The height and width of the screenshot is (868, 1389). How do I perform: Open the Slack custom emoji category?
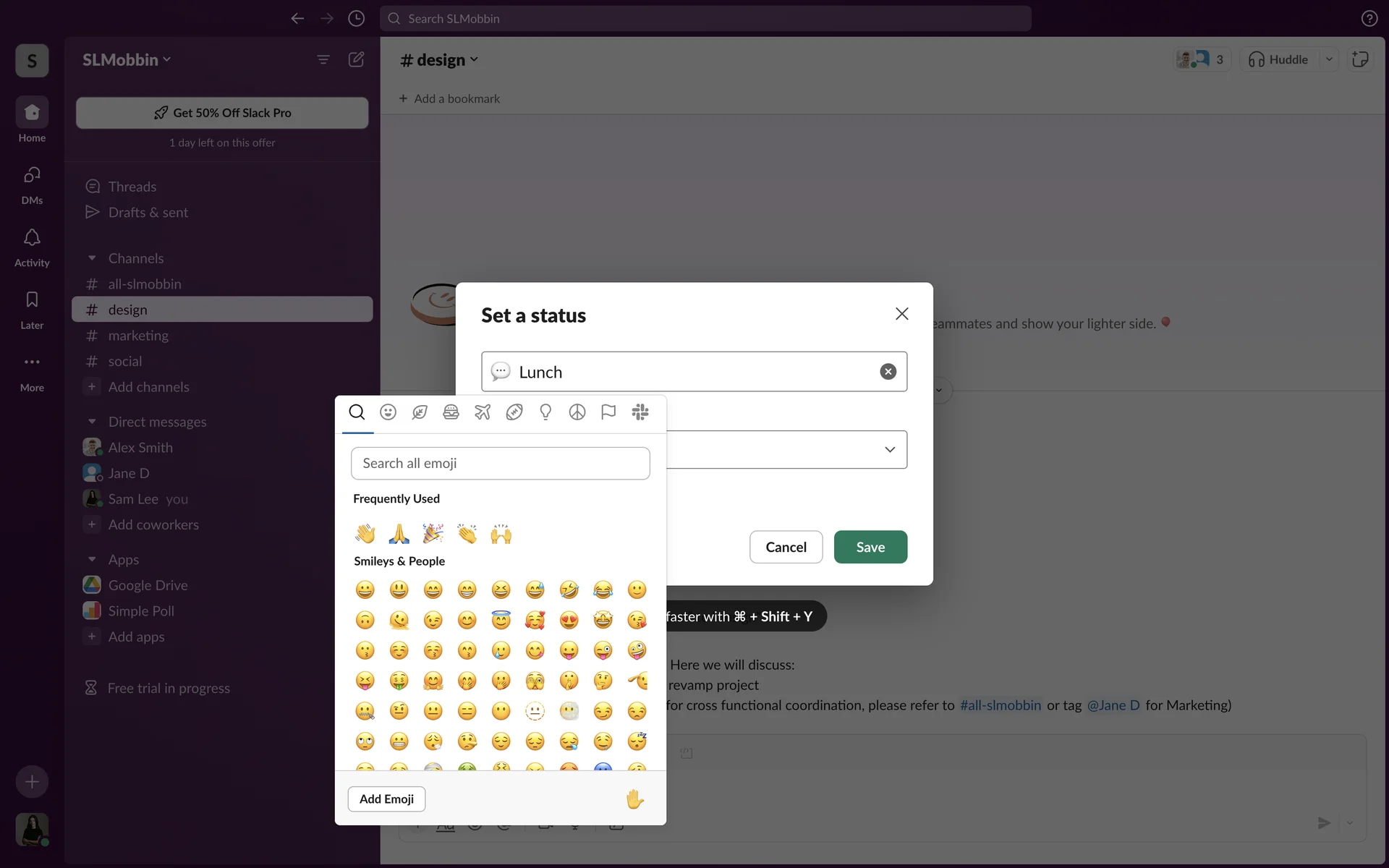coord(640,412)
